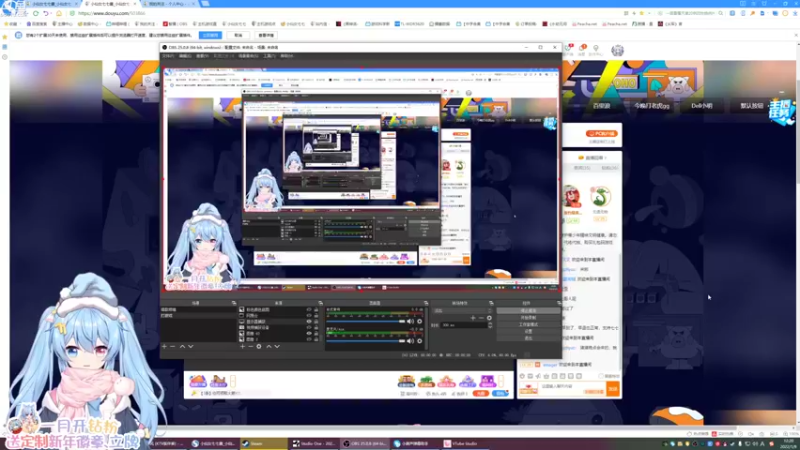Toggle checkbox beside chat toolbar icons
Image resolution: width=800 pixels, height=450 pixels.
[x=601, y=376]
